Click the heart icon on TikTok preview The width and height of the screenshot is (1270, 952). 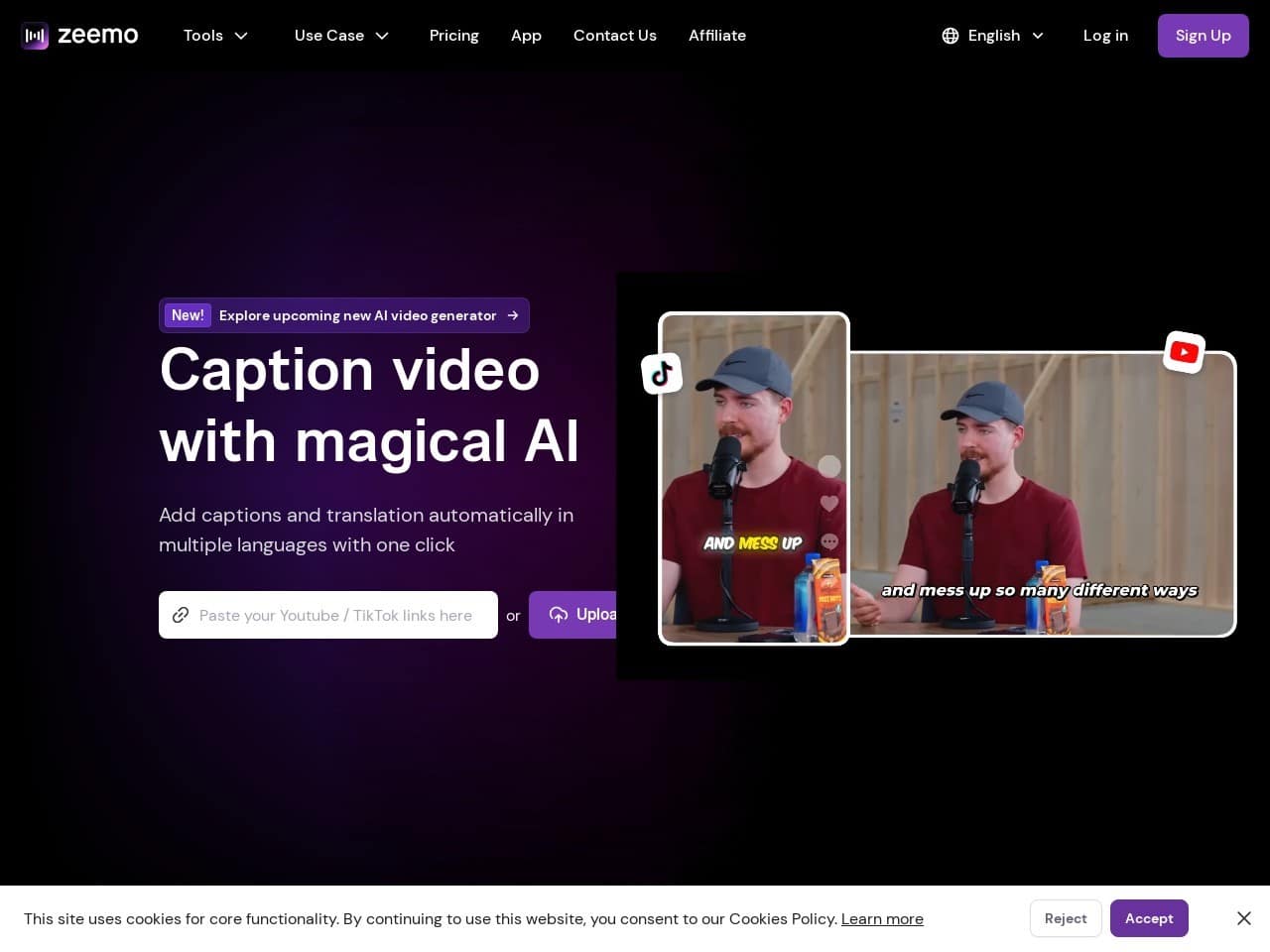(829, 504)
